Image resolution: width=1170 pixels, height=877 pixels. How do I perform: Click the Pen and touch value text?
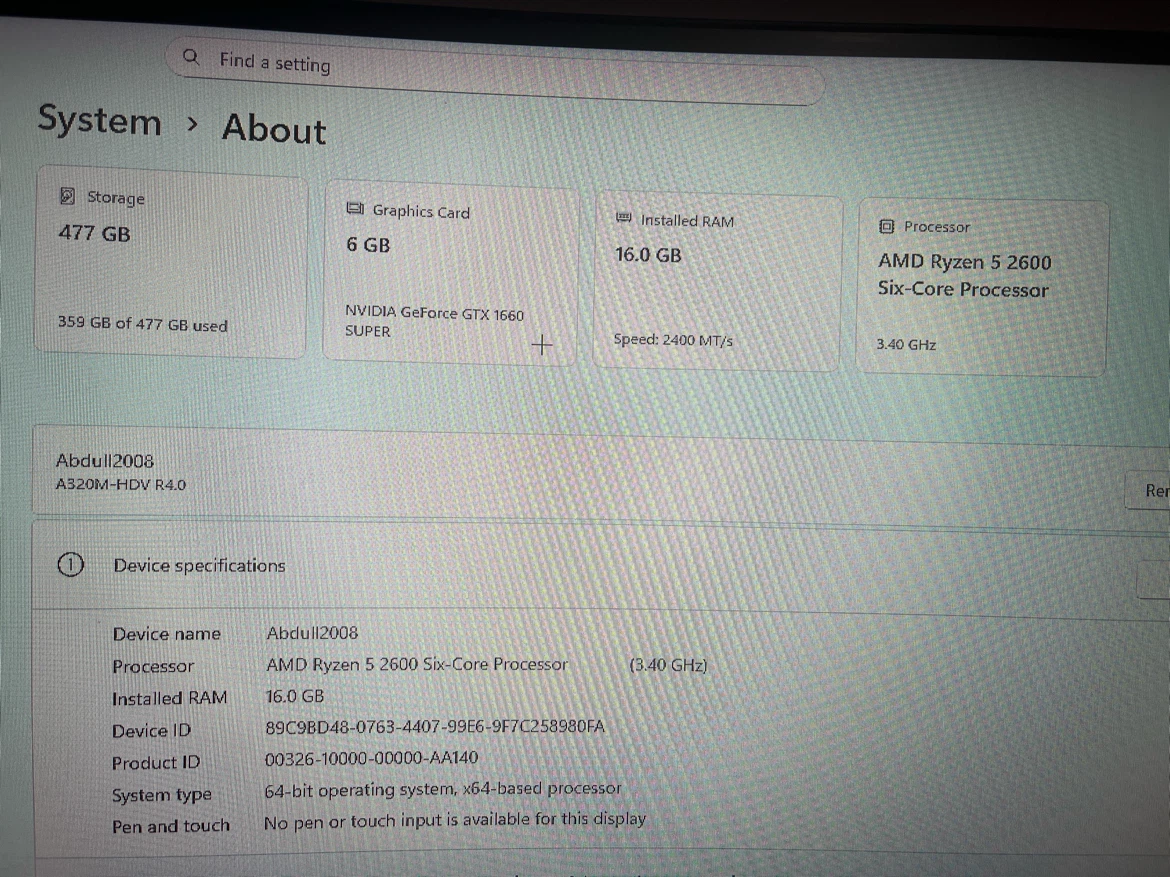pyautogui.click(x=455, y=820)
